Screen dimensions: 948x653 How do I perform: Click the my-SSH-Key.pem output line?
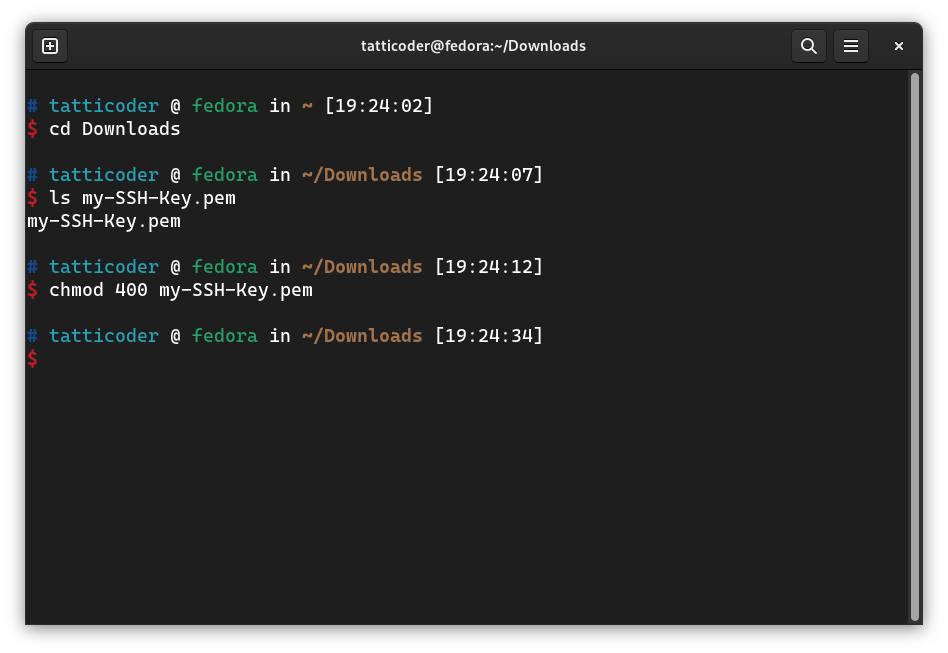coord(104,221)
